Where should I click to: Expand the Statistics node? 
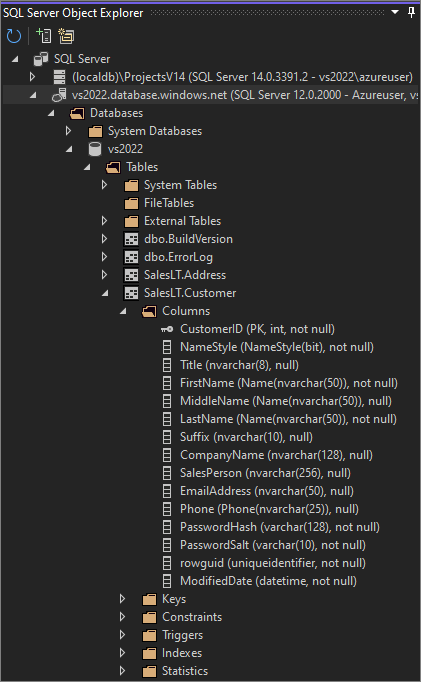[x=123, y=671]
